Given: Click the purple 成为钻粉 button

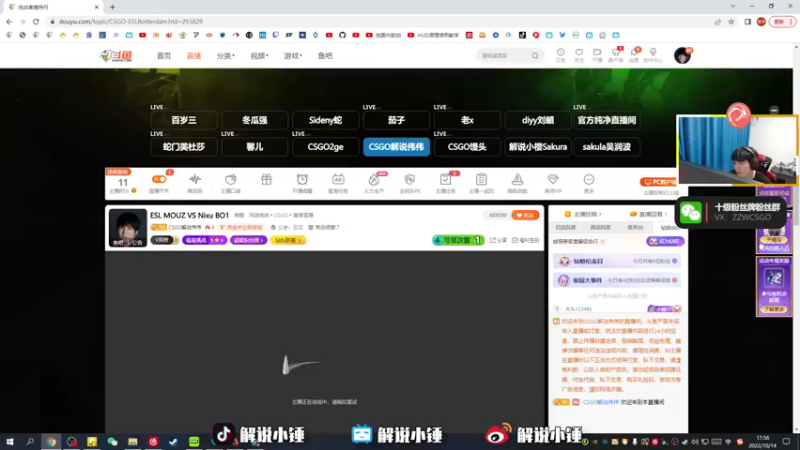Looking at the screenshot, I should point(665,241).
